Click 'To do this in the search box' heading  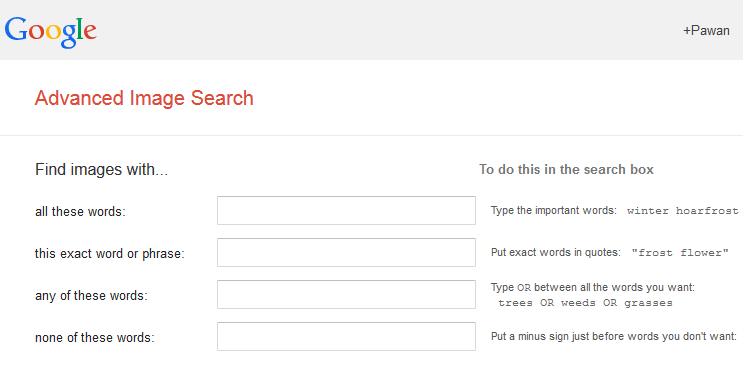[x=566, y=169]
